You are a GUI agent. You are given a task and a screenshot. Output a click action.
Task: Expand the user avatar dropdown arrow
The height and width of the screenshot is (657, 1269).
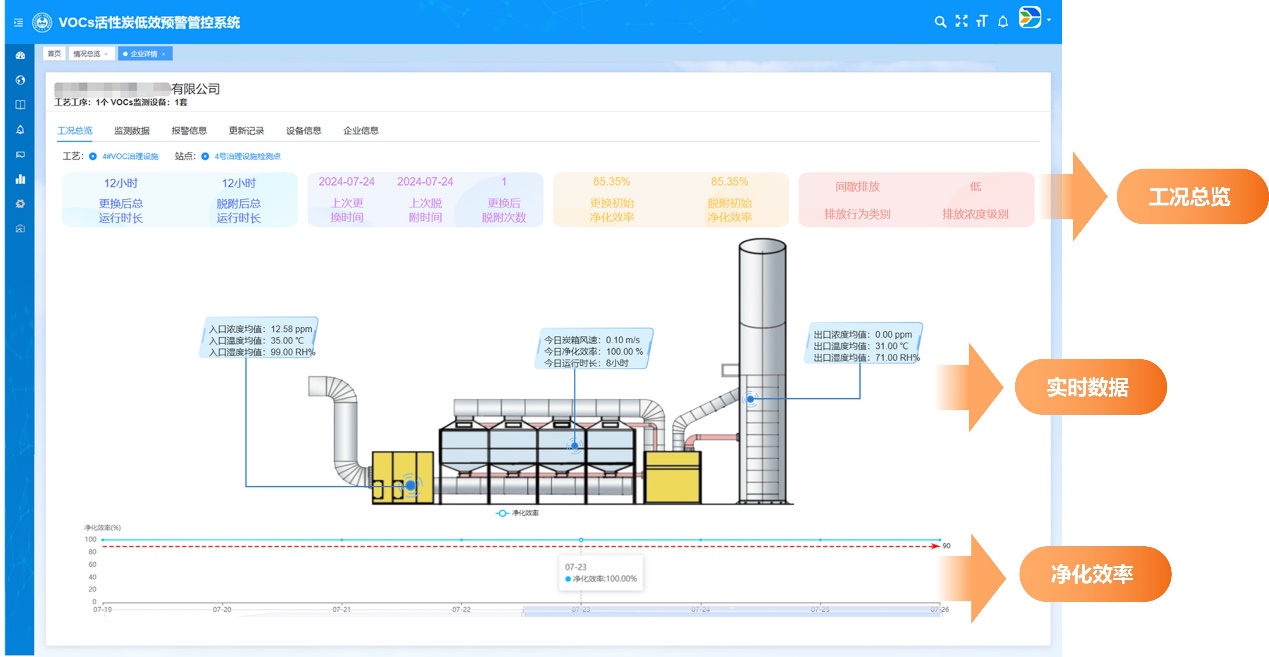1049,20
